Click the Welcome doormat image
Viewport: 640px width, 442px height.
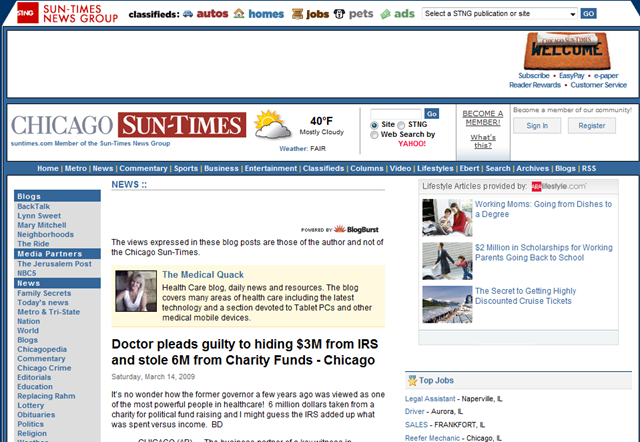tap(567, 51)
